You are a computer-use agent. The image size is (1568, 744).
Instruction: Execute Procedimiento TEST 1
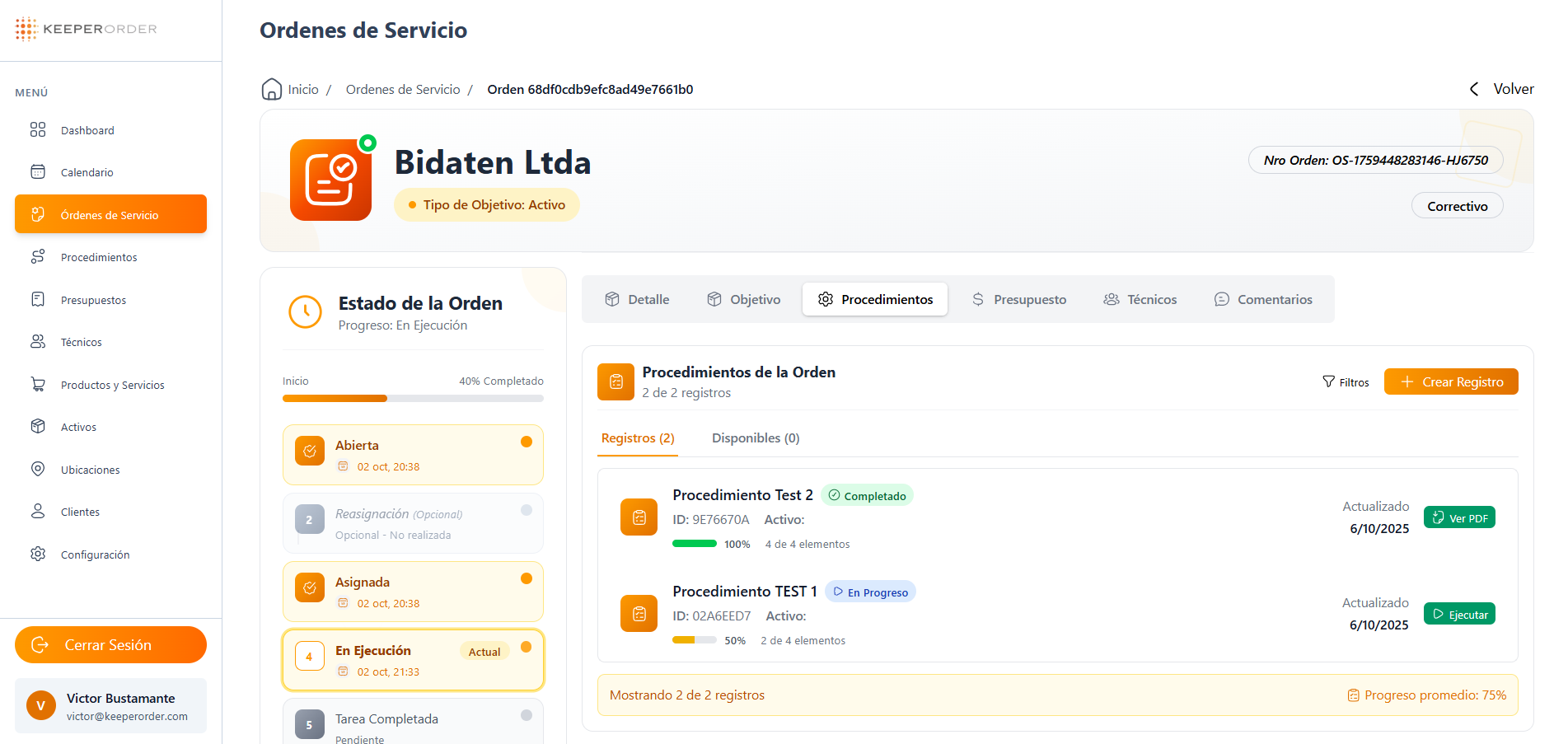[x=1459, y=613]
